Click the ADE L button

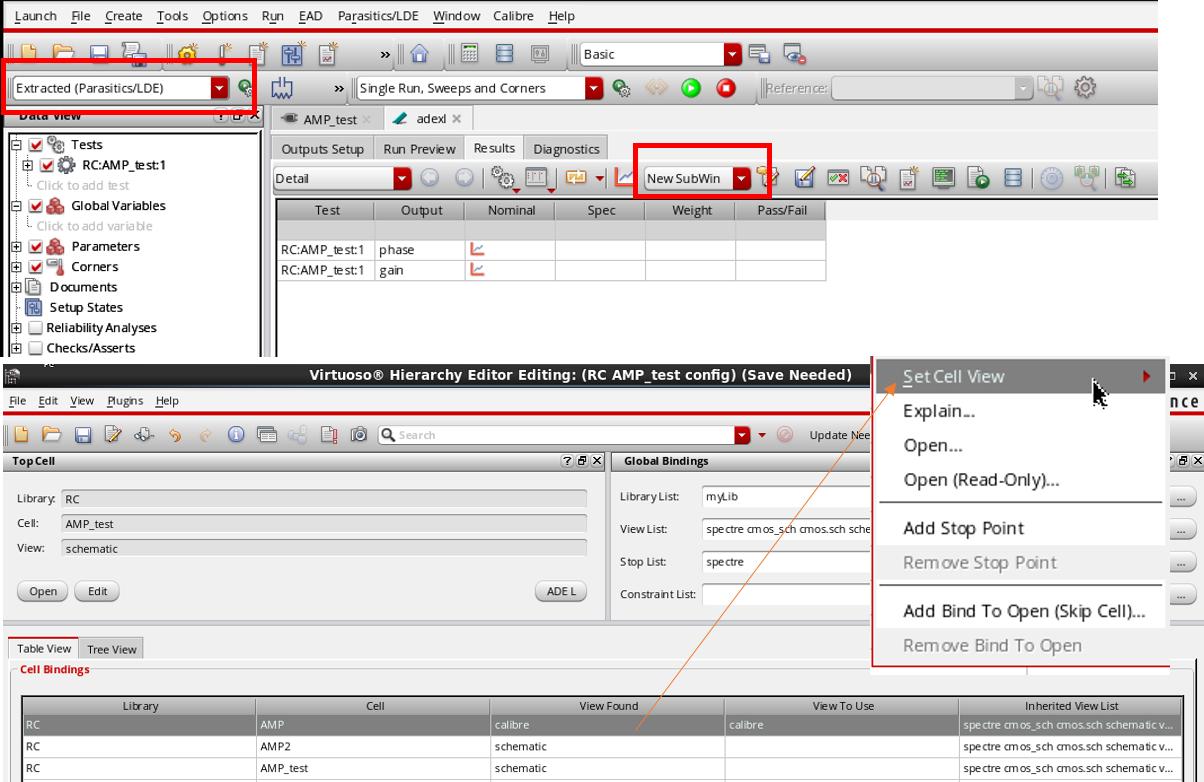[561, 591]
